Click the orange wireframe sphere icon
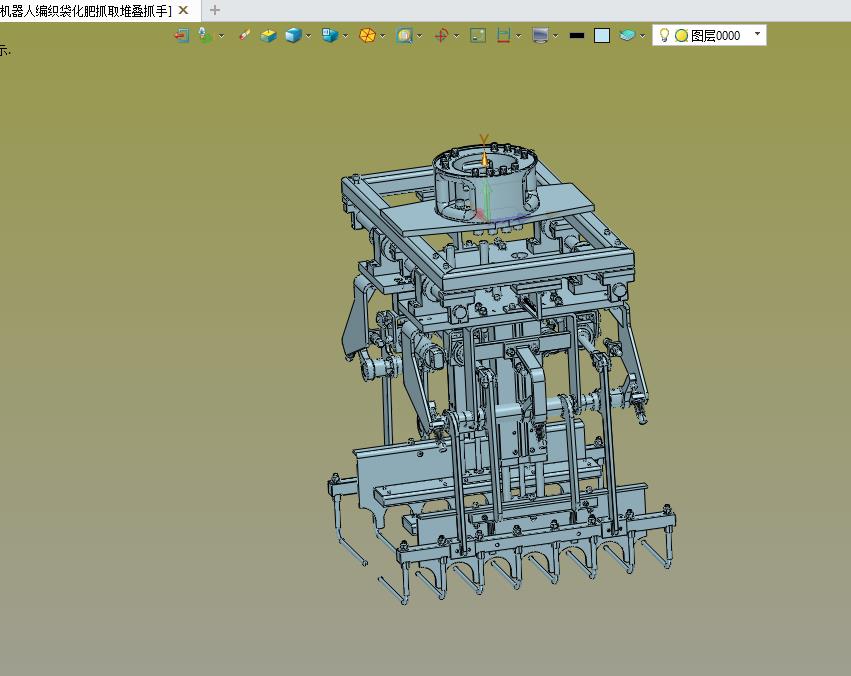 367,35
